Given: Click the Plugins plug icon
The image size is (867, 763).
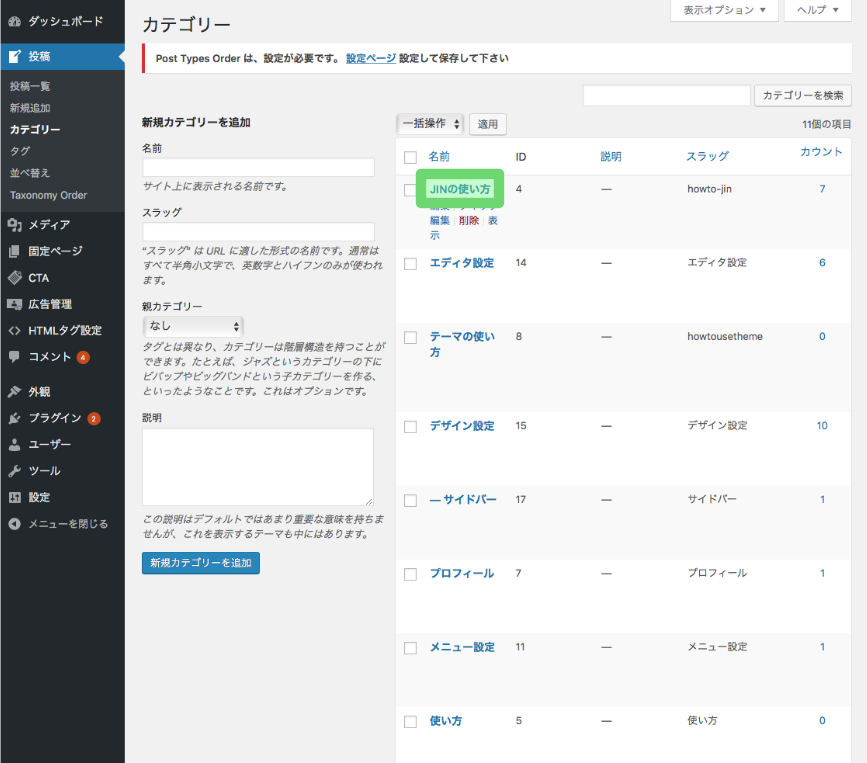Looking at the screenshot, I should tap(14, 418).
